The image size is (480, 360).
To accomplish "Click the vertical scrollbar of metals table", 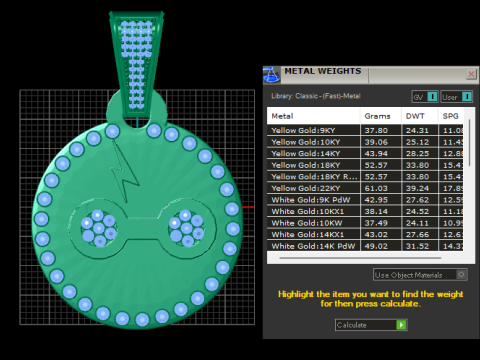I will click(x=469, y=143).
